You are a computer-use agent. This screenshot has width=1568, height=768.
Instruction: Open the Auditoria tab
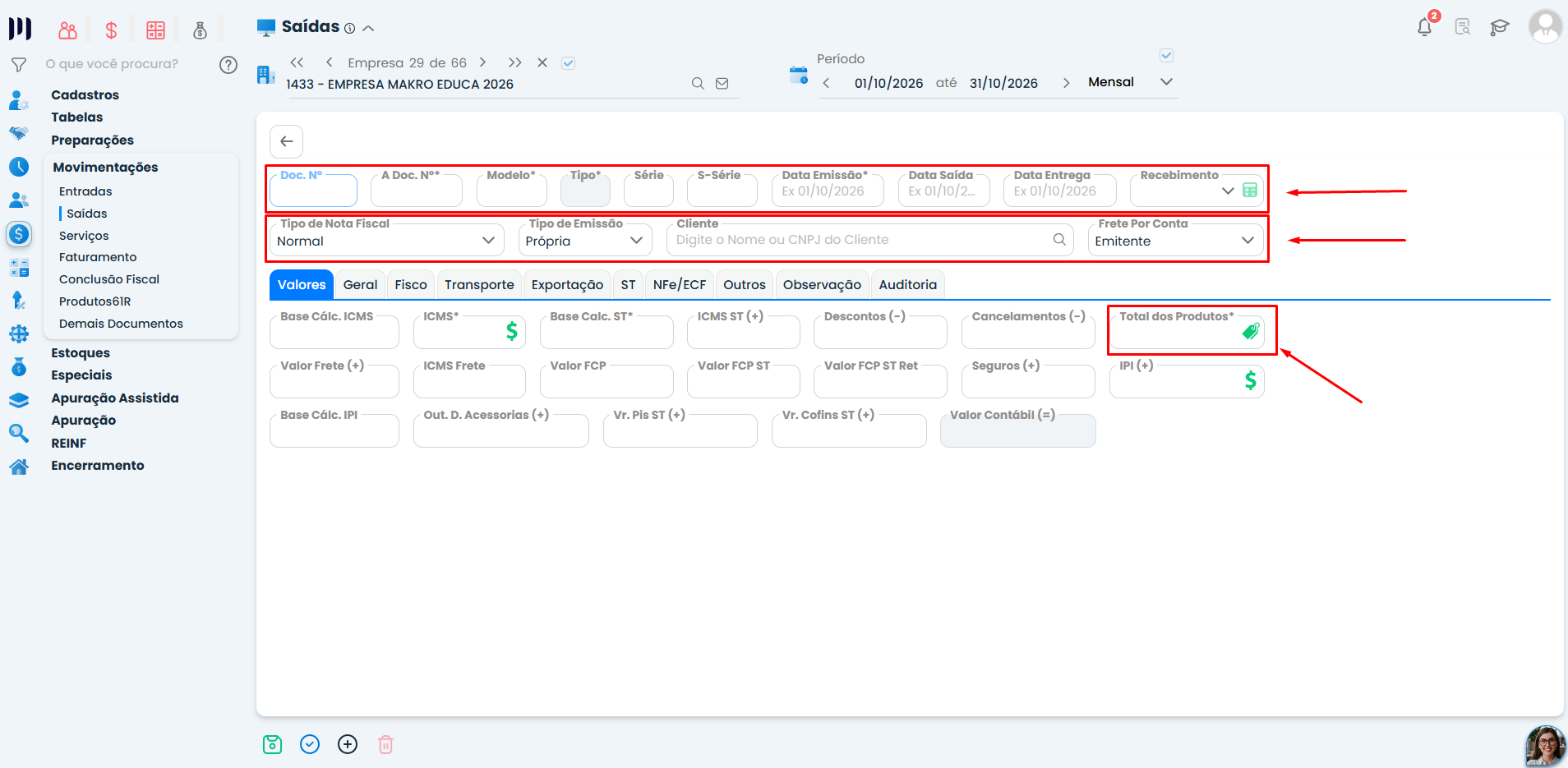click(x=907, y=284)
